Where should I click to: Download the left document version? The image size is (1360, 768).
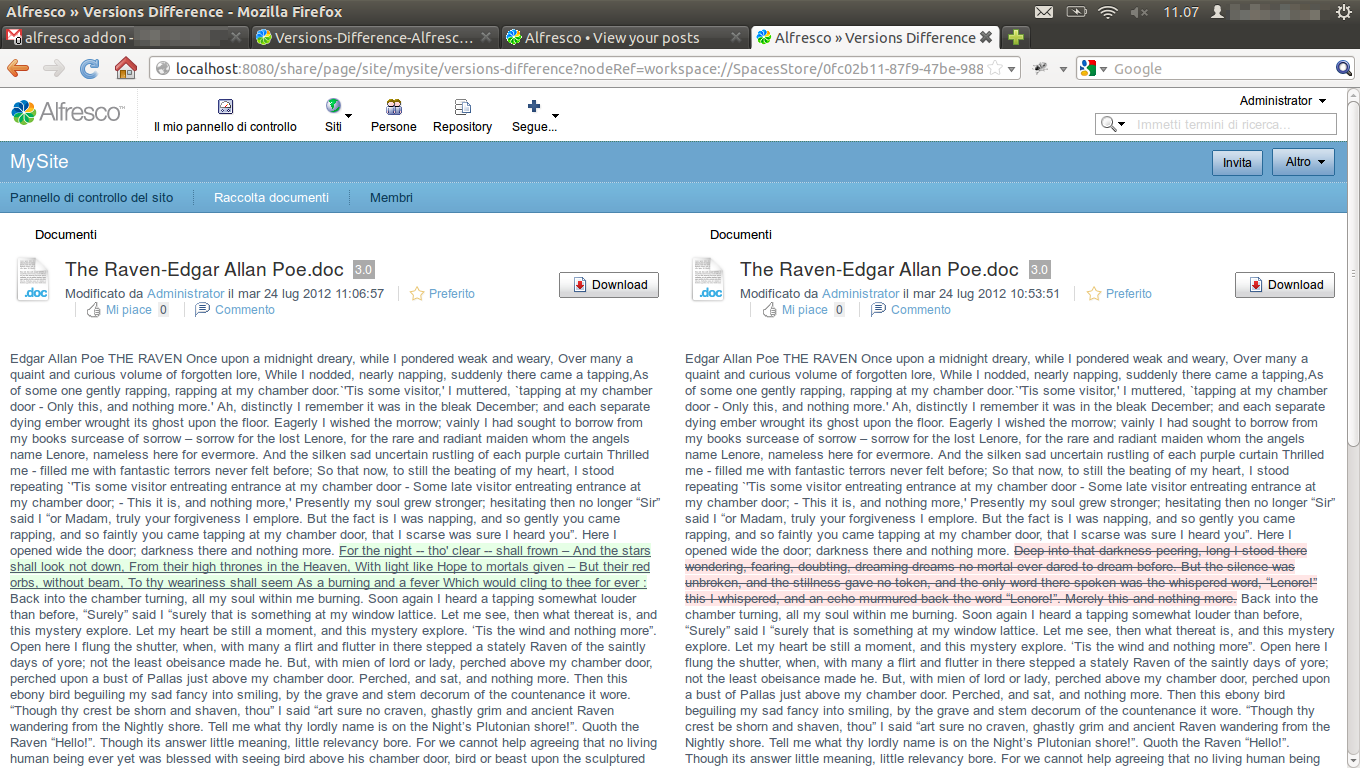click(x=609, y=285)
